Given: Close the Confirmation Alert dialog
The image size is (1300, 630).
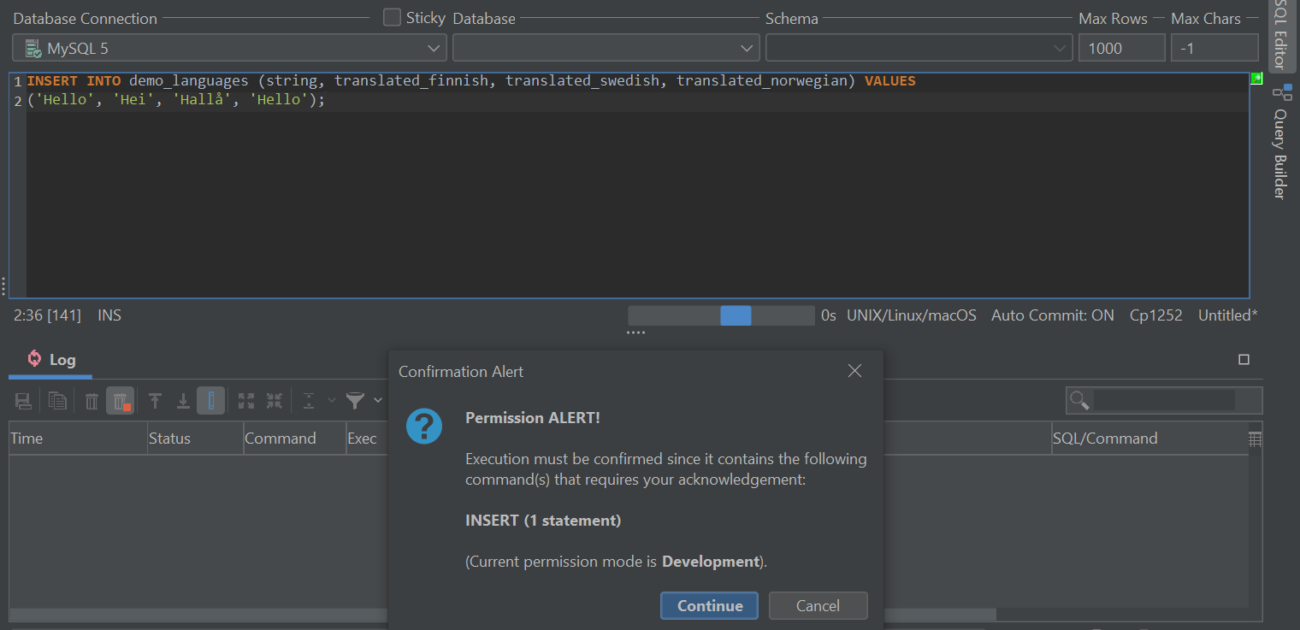Looking at the screenshot, I should tap(854, 371).
